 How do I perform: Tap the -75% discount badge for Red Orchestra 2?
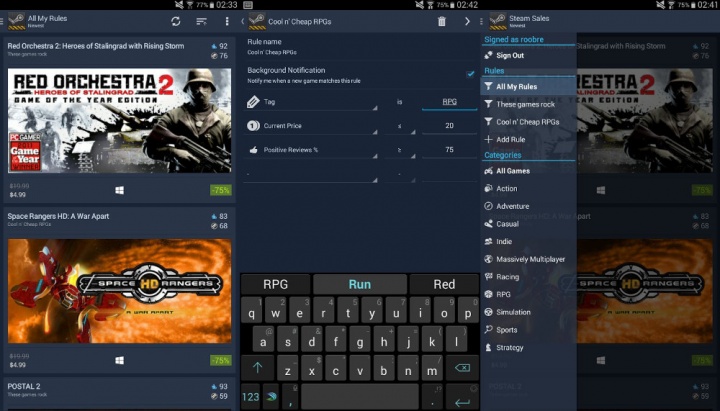click(220, 190)
